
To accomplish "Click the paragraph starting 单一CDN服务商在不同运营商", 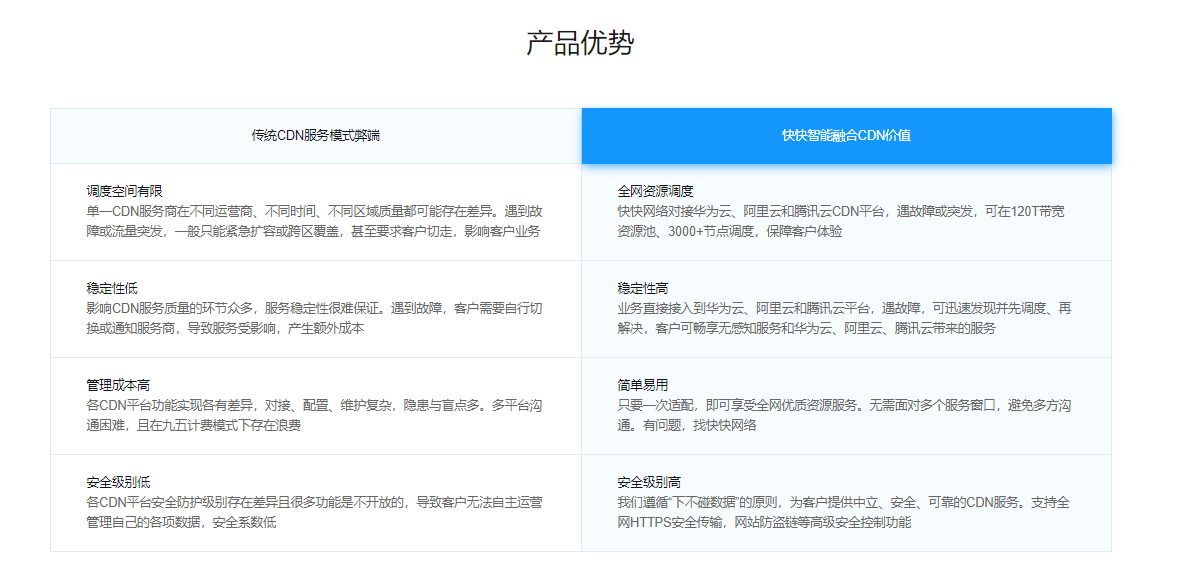I will click(x=314, y=221).
